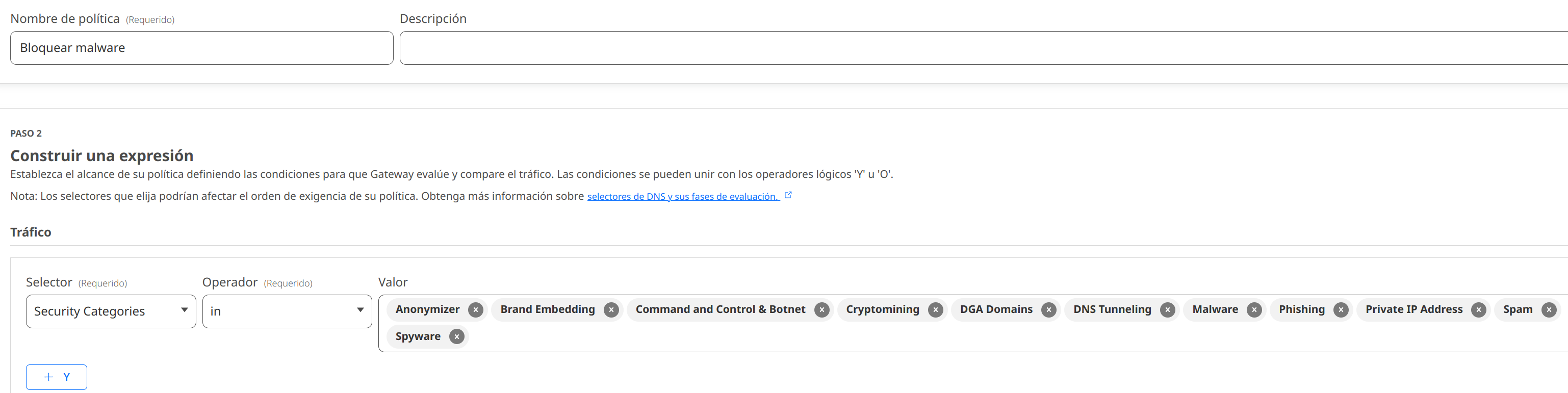Remove the Spyware category tag
This screenshot has width=1568, height=393.
(456, 336)
